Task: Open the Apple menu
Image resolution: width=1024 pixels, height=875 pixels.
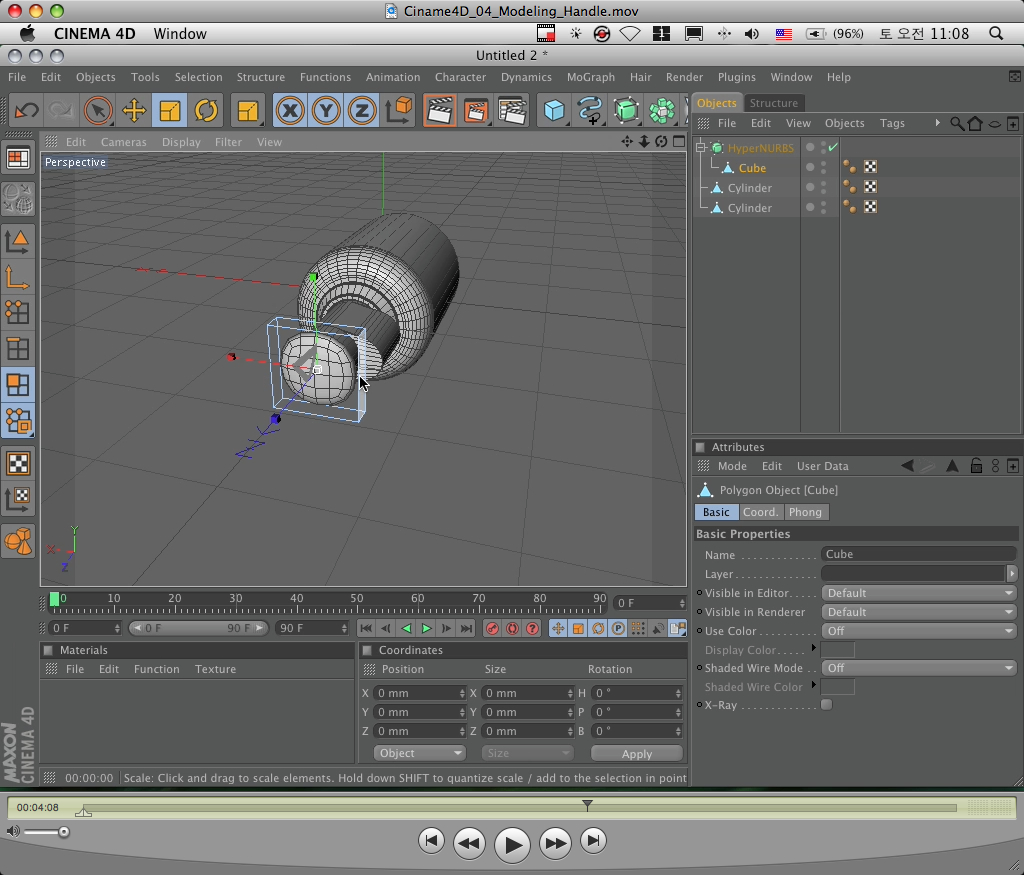Action: point(27,33)
